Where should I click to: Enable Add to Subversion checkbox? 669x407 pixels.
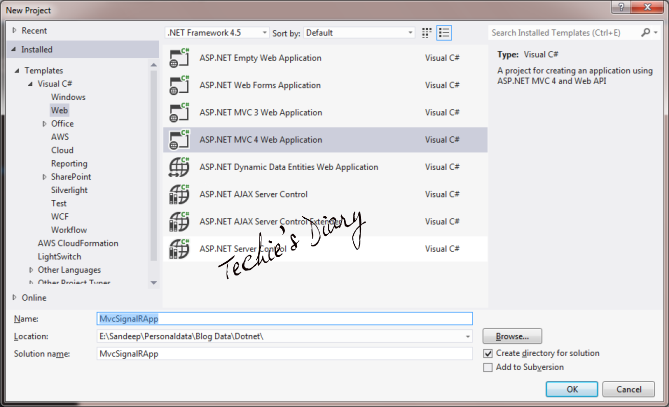tap(488, 367)
